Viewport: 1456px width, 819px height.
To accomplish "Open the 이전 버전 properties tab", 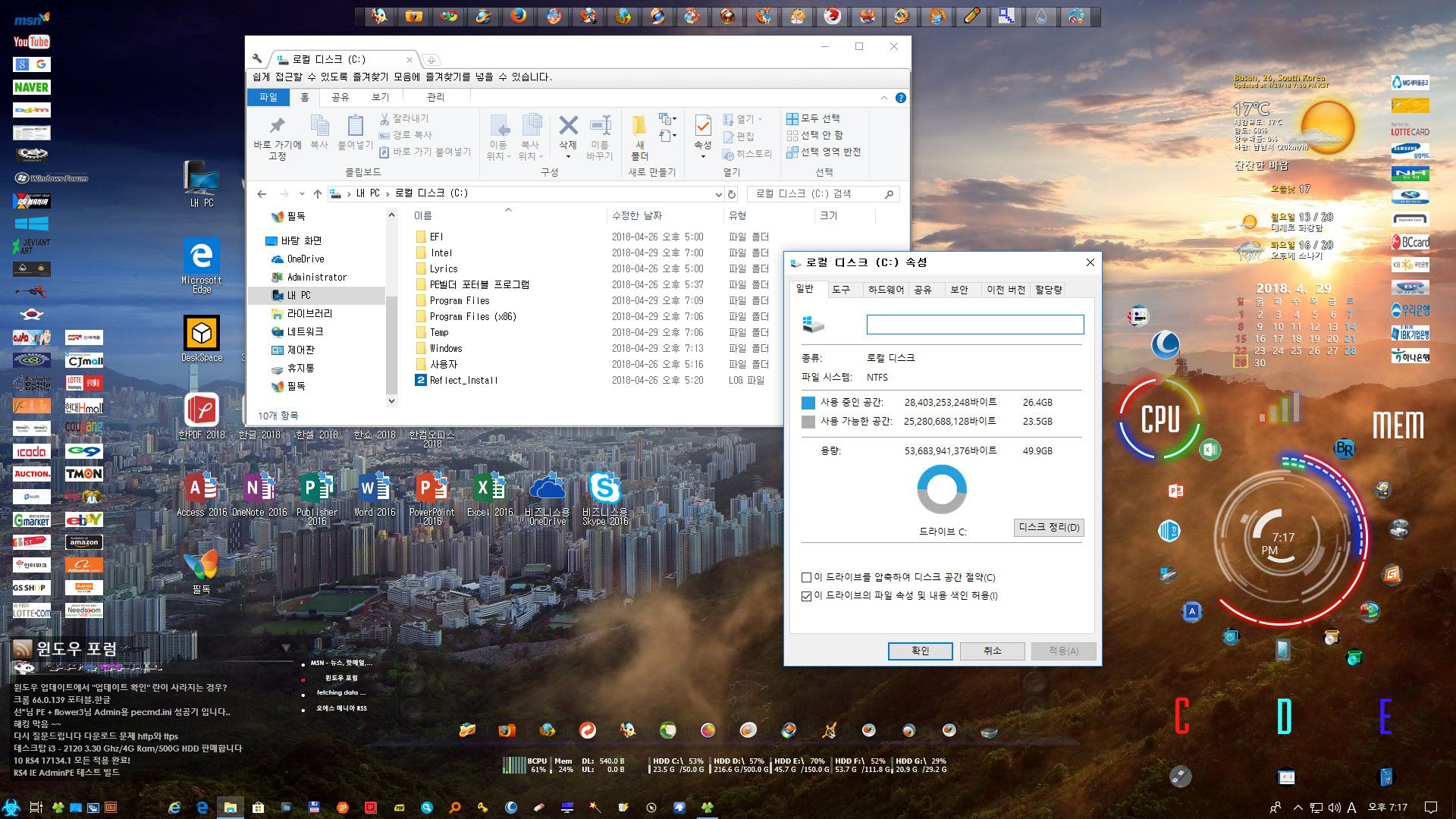I will click(1006, 290).
